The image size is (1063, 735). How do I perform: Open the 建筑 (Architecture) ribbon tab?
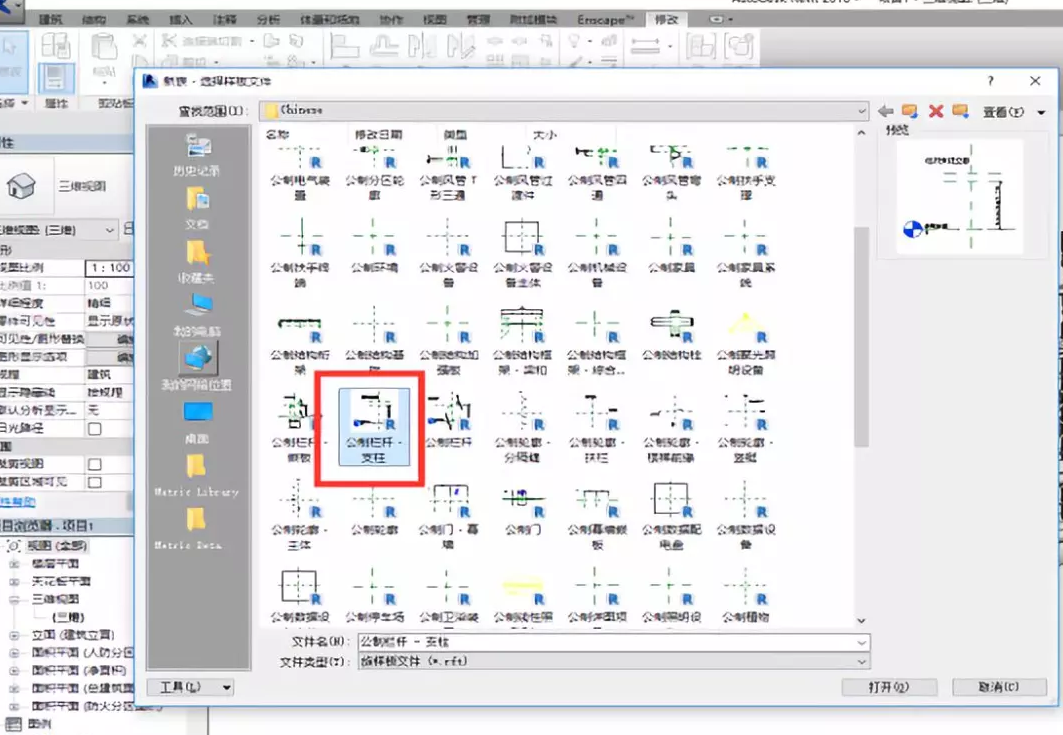pyautogui.click(x=51, y=20)
